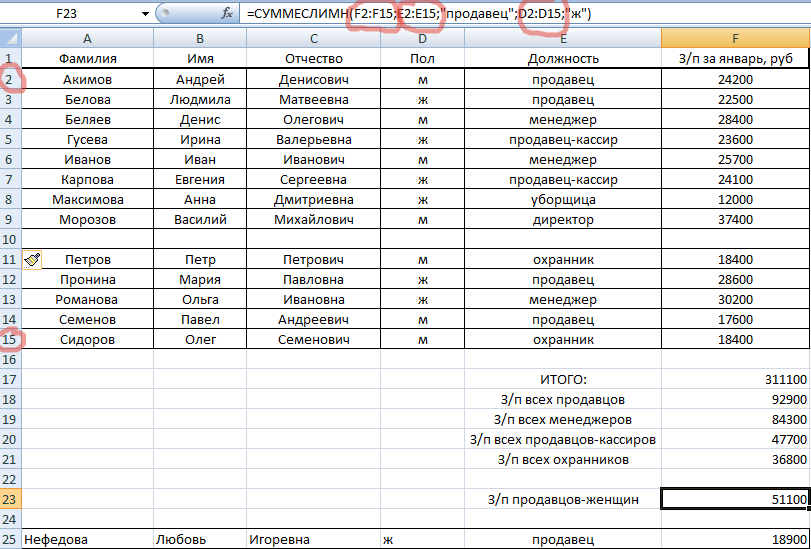Click the Должность header cell

coord(563,59)
